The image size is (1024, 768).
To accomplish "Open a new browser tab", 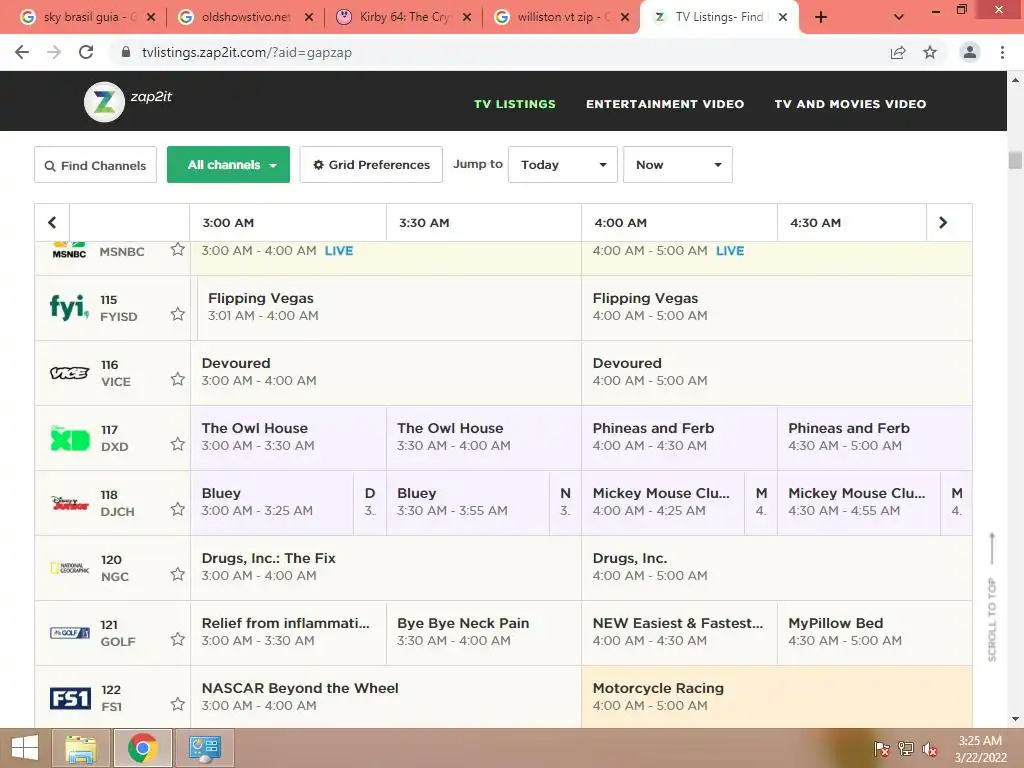I will [821, 17].
